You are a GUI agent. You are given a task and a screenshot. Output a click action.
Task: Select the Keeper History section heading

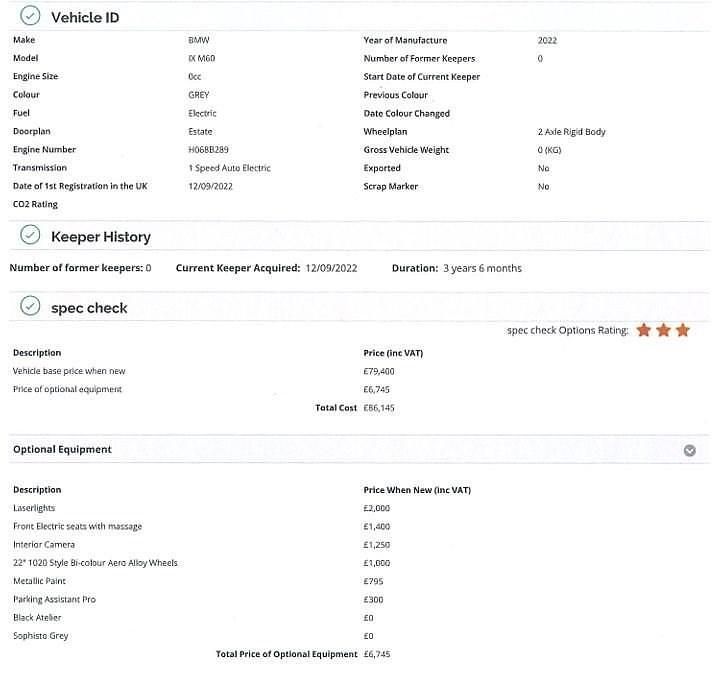(100, 237)
